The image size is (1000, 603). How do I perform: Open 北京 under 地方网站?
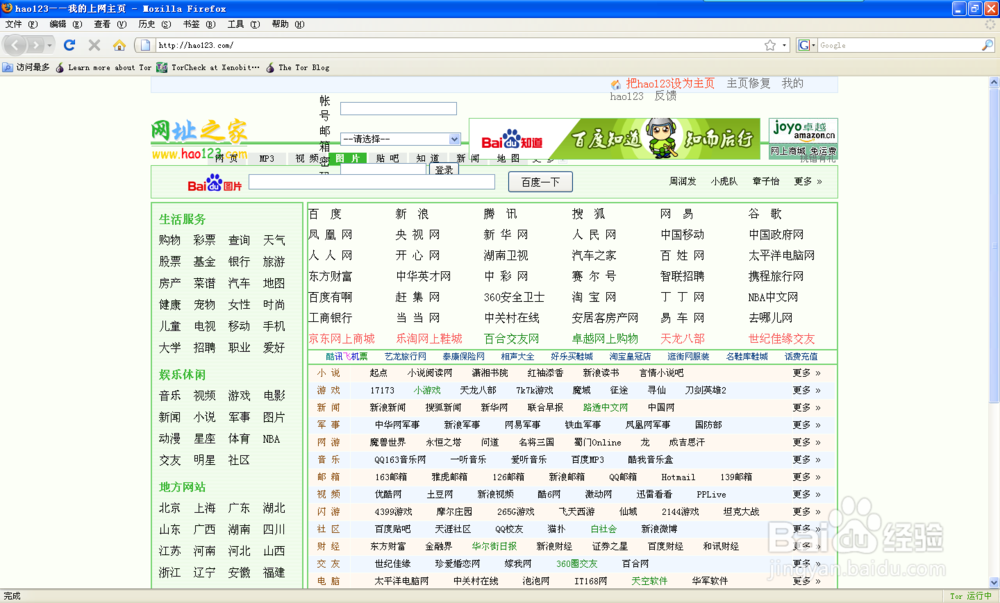tap(170, 508)
